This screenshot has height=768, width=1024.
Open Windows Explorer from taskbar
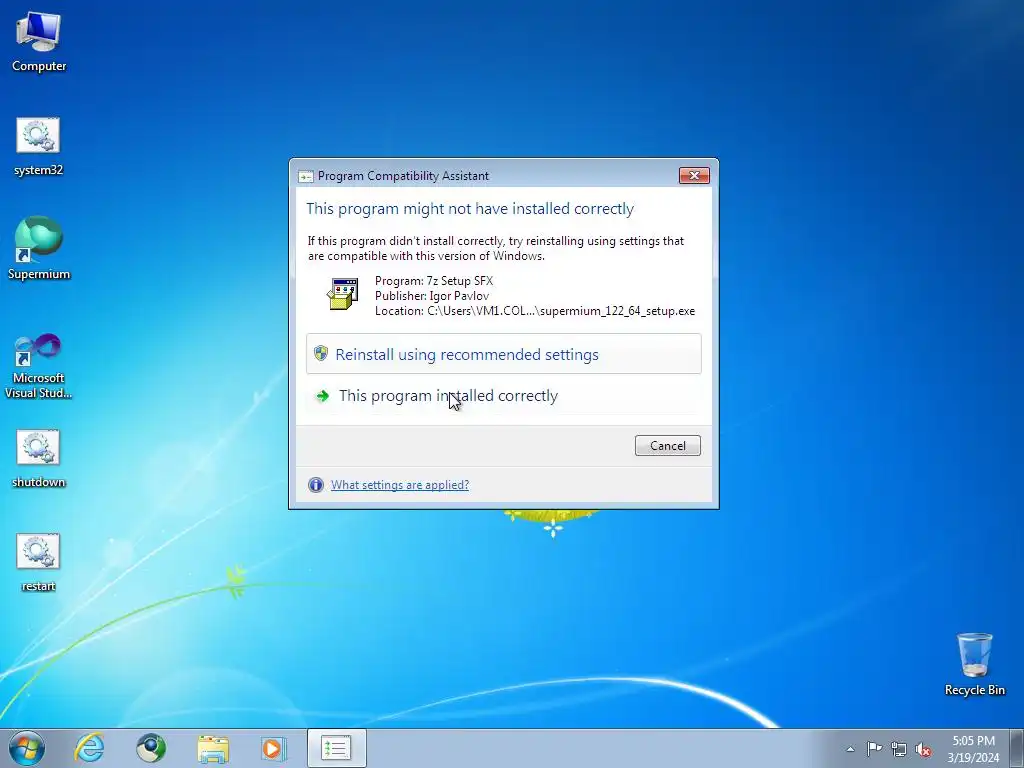[x=213, y=748]
